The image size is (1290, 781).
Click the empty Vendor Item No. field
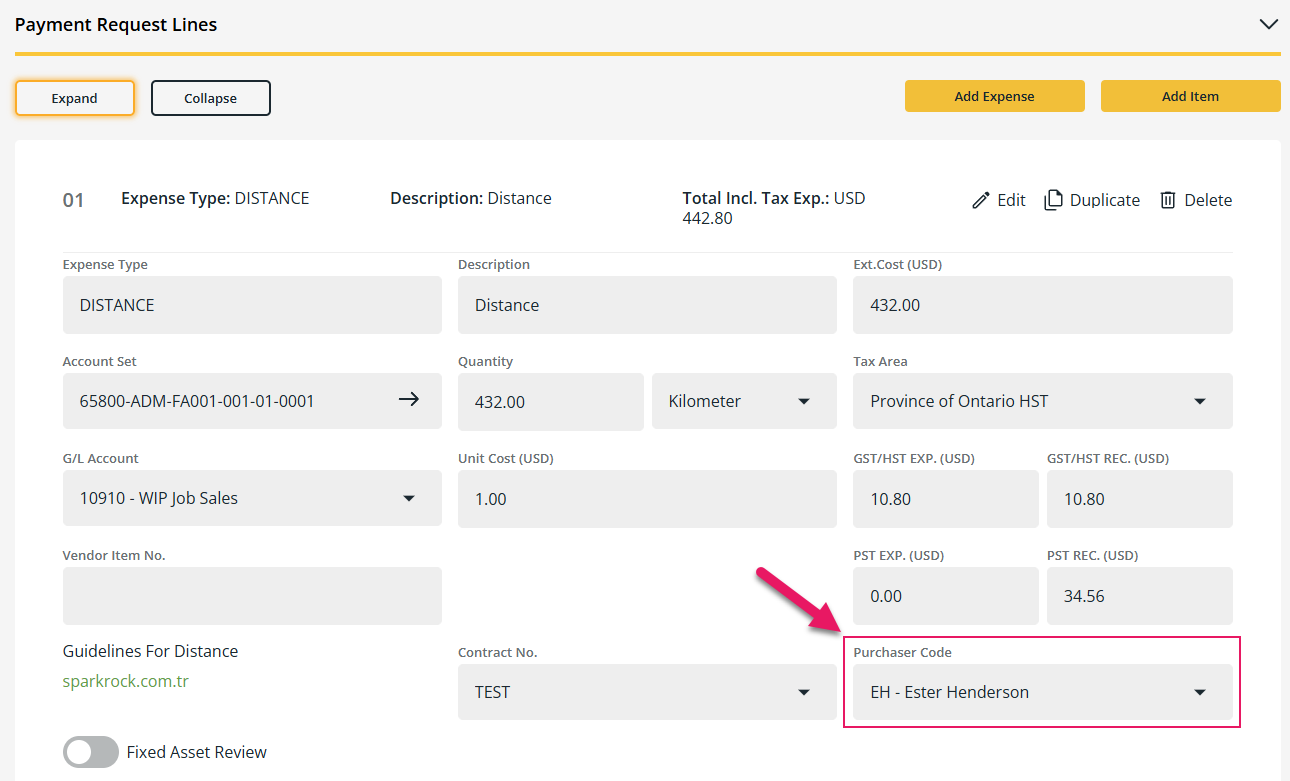click(252, 596)
